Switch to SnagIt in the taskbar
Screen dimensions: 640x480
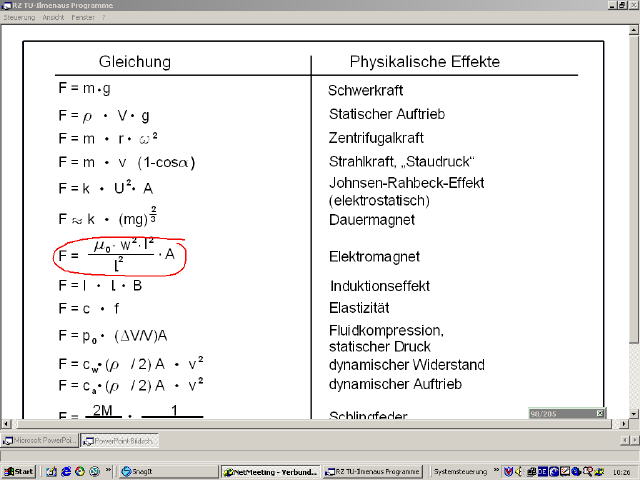(150, 470)
